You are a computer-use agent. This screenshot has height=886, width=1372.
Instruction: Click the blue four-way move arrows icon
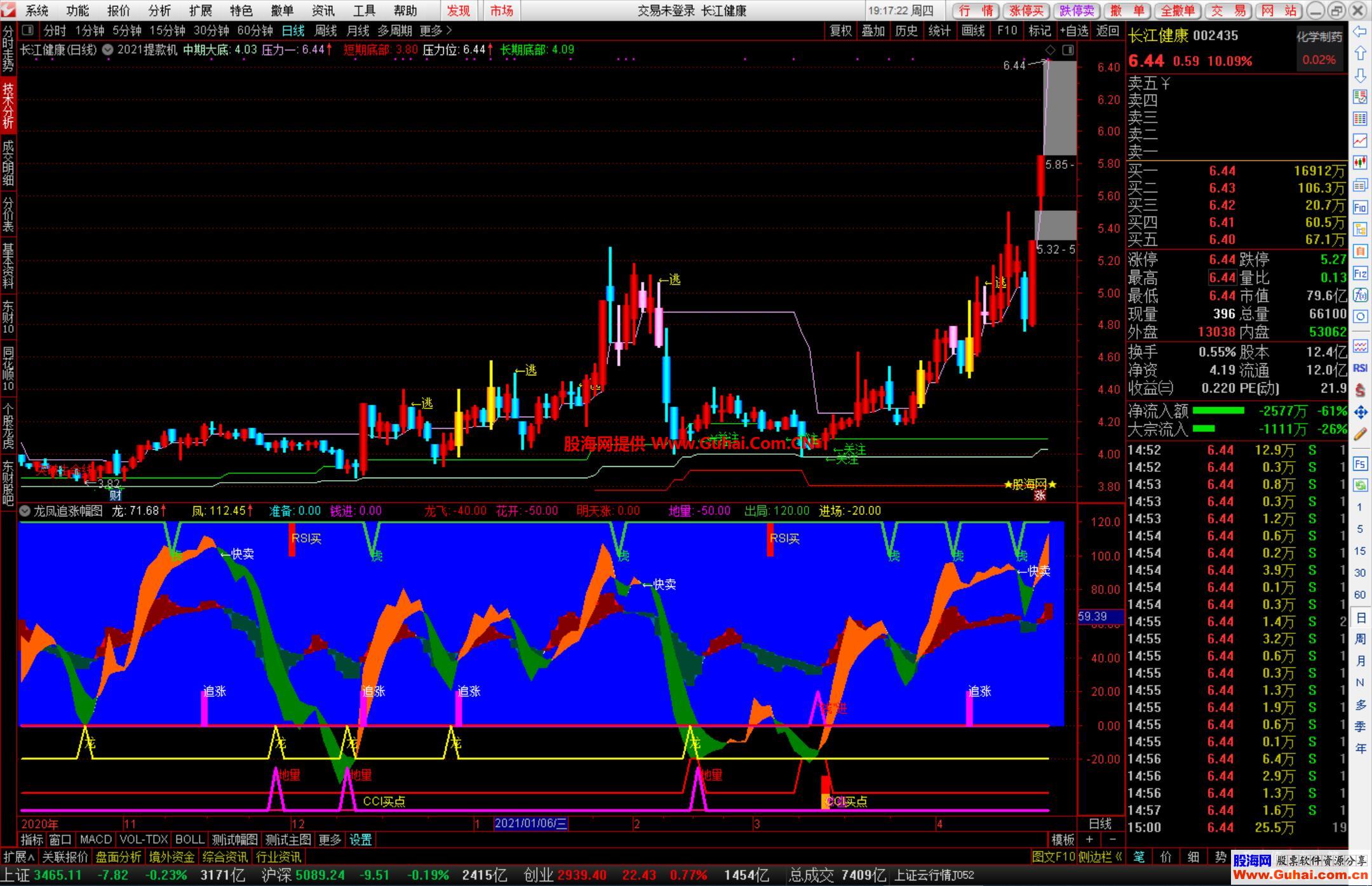click(x=1360, y=412)
